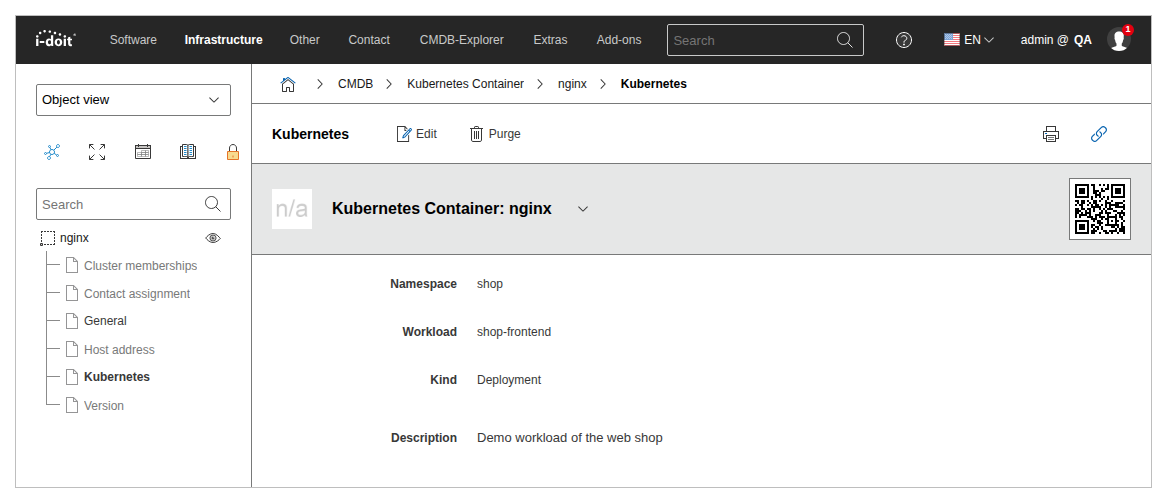Screen dimensions: 1167x503
Task: Click the trash Purge button
Action: 495,134
